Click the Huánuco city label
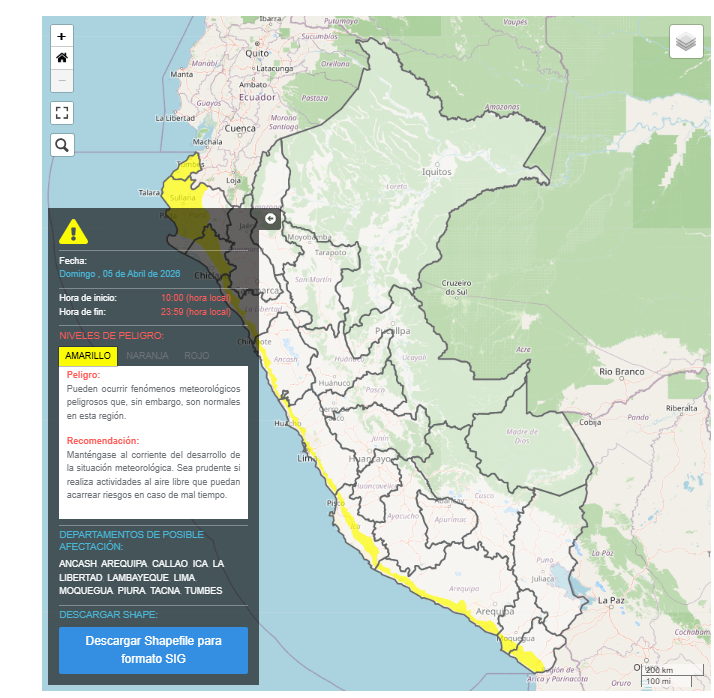 click(335, 383)
